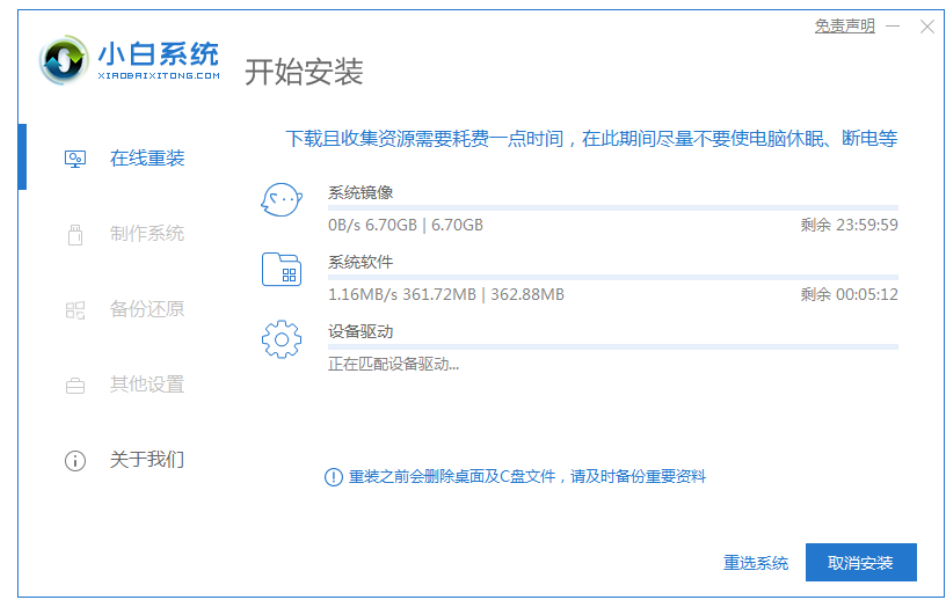Screen dimensions: 952x611
Task: Click the warning info icon before 重装之前
Action: tap(334, 478)
